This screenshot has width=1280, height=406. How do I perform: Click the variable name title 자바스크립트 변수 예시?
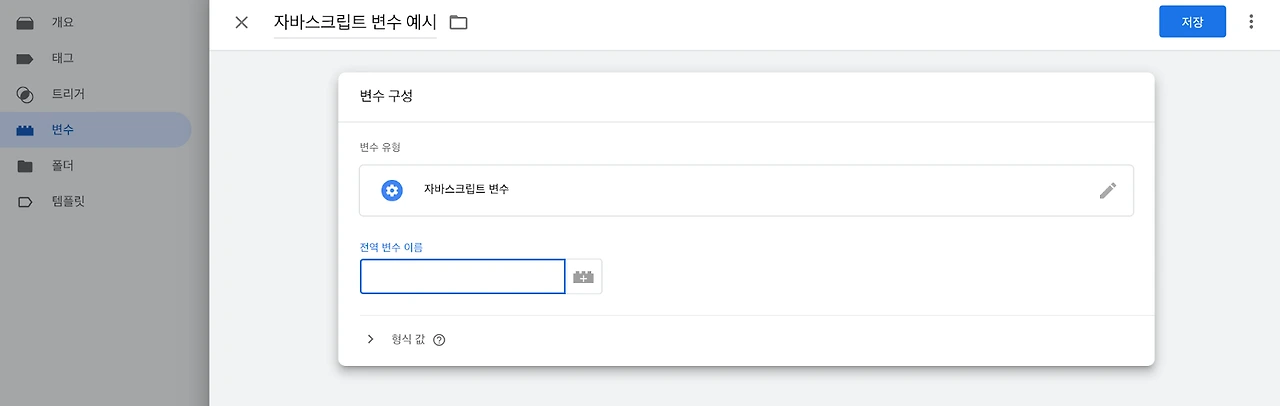point(355,22)
